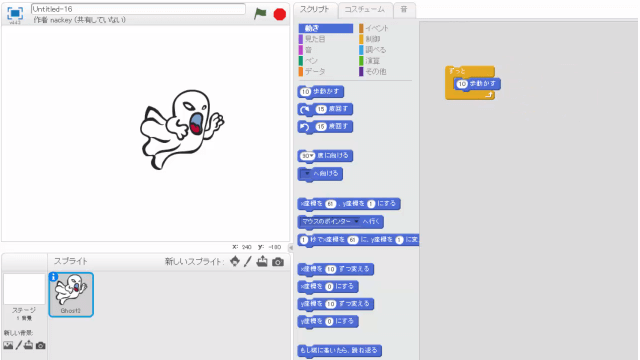
Task: Edit steps value in palette 10歩動かす block
Action: click(305, 92)
